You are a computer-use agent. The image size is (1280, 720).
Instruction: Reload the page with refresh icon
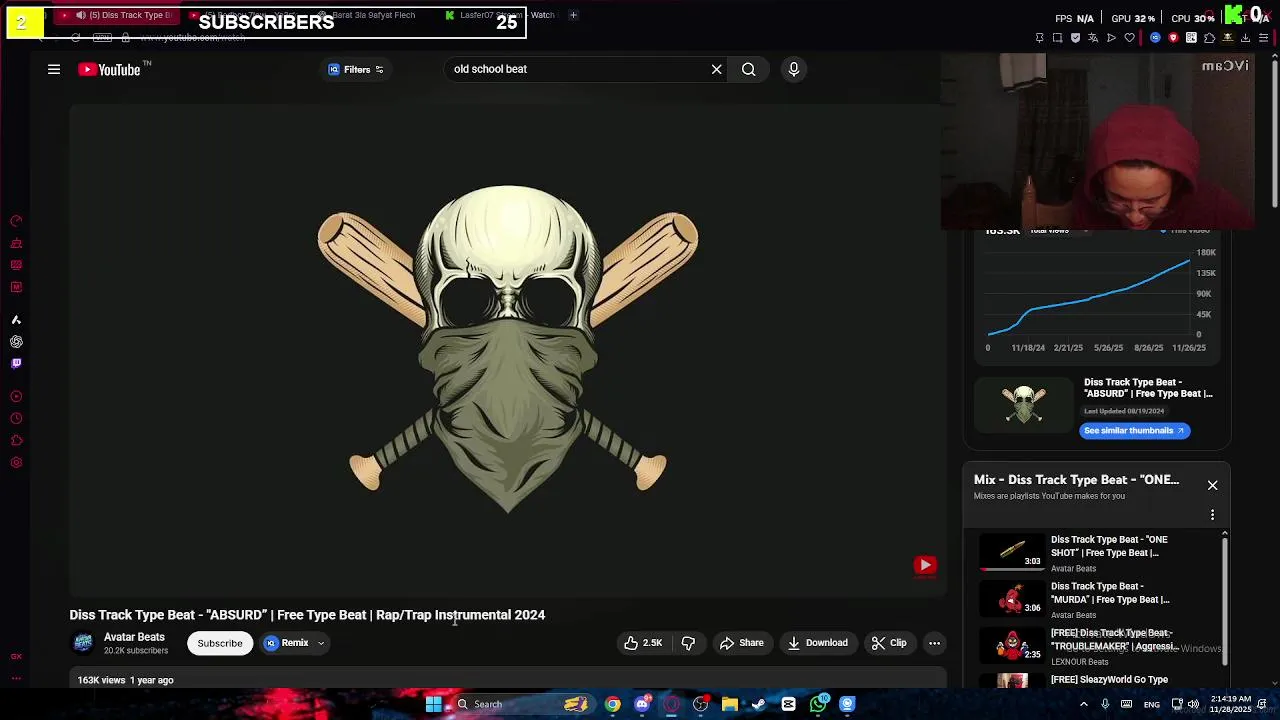(x=75, y=38)
